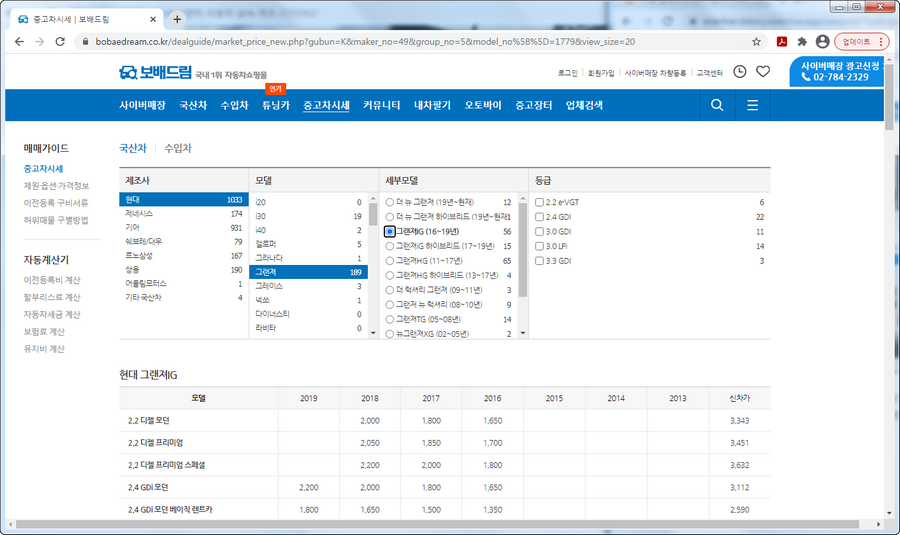This screenshot has width=900, height=535.
Task: Close the 중고차시세 browser tab
Action: [153, 19]
